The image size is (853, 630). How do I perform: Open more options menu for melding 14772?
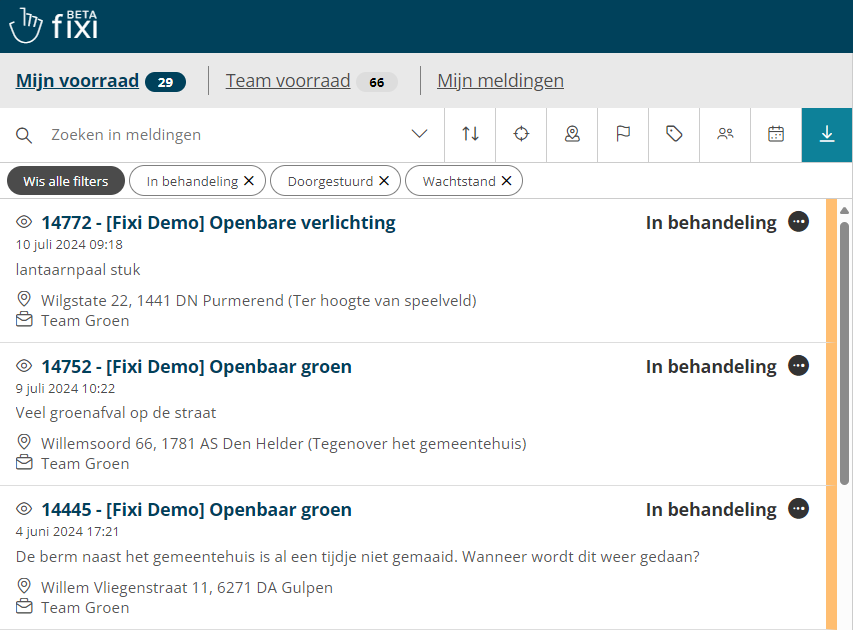(799, 222)
